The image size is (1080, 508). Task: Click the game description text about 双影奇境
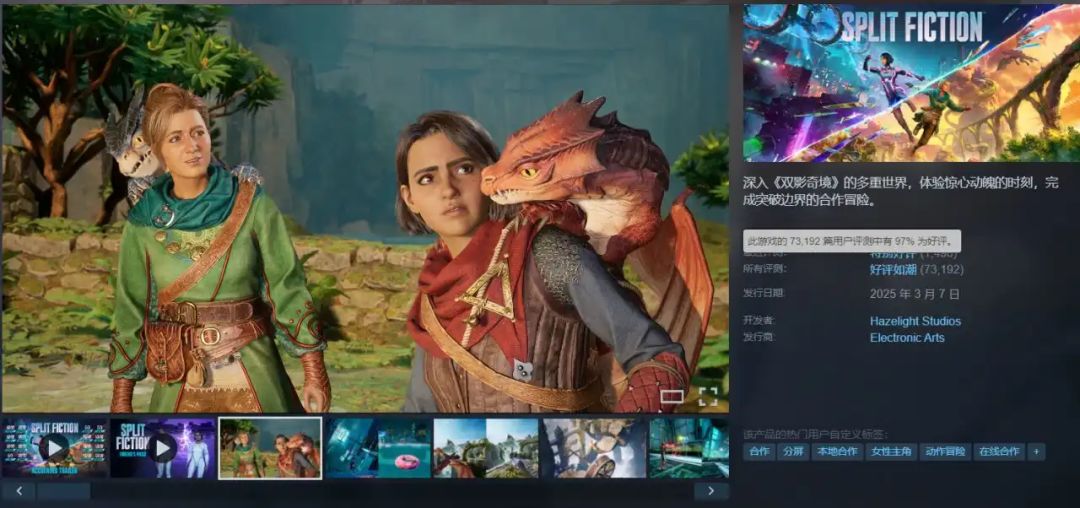pyautogui.click(x=900, y=192)
